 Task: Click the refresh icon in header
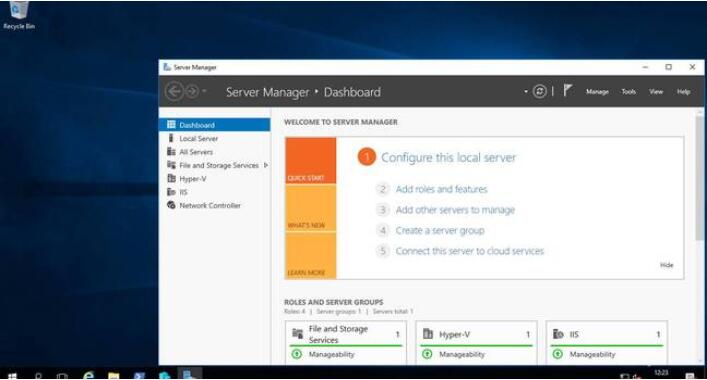coord(539,92)
